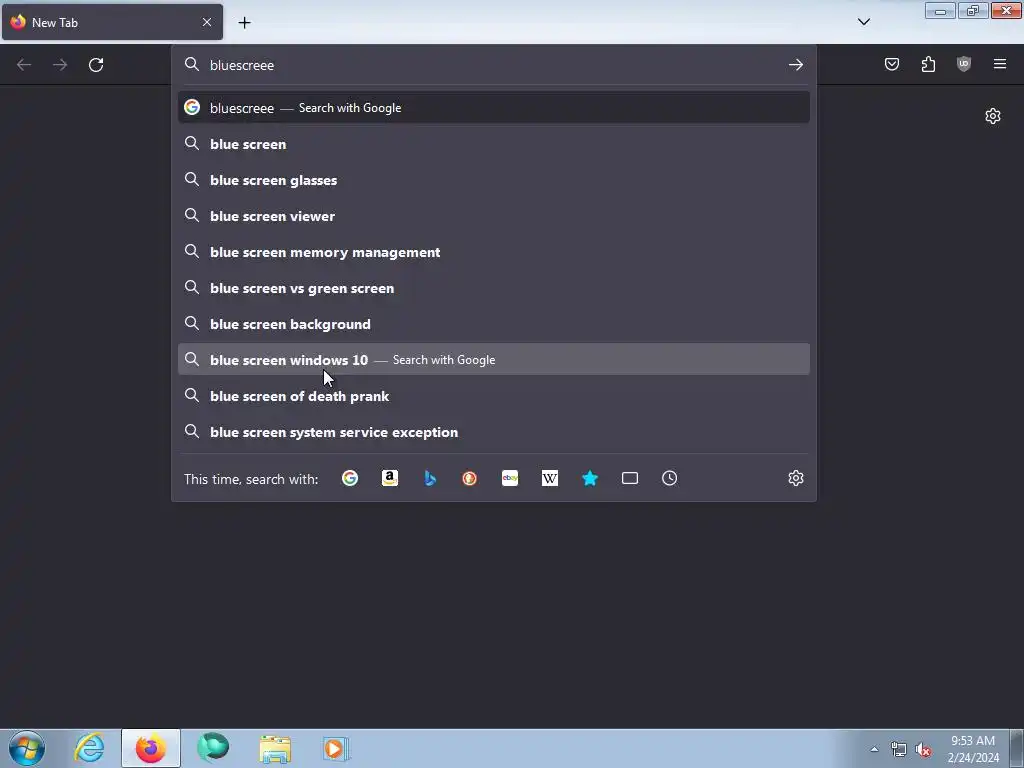Search this time with Bing icon
This screenshot has width=1024, height=768.
pyautogui.click(x=430, y=479)
